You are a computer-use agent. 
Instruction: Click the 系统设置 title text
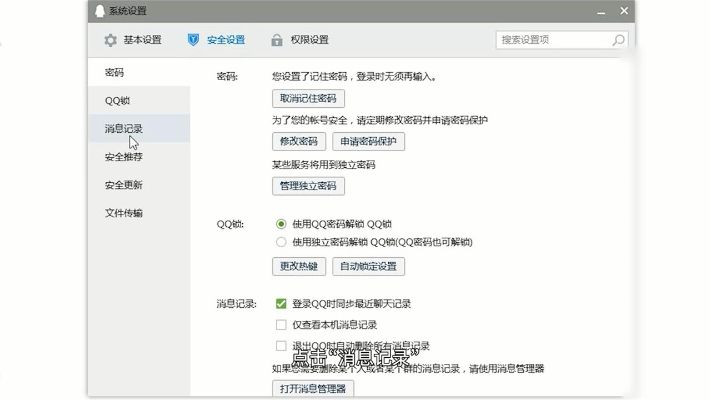pyautogui.click(x=128, y=11)
